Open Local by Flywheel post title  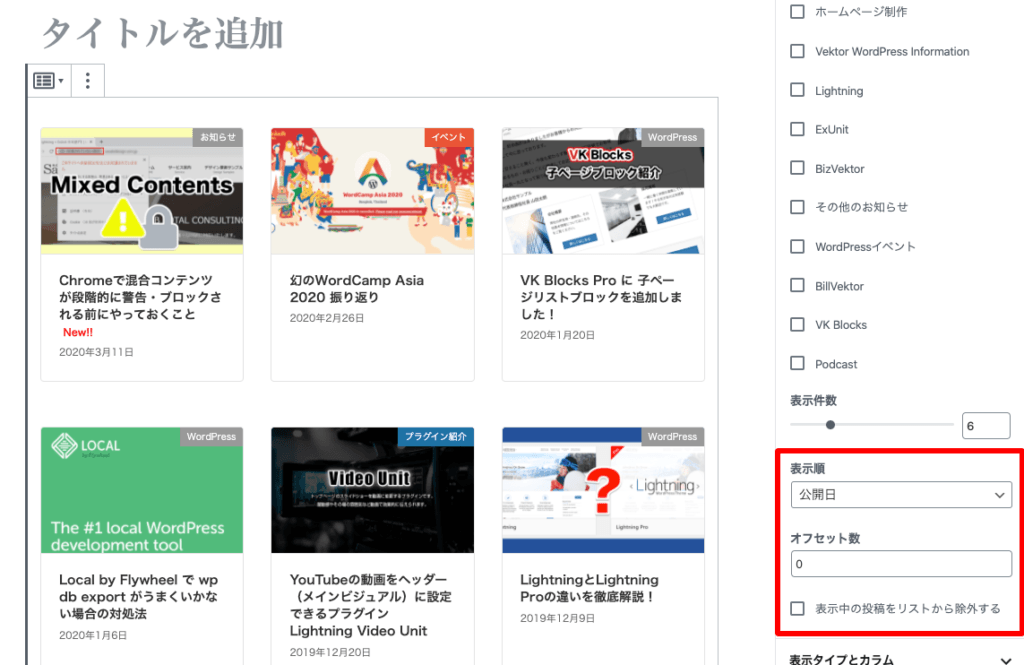[138, 596]
